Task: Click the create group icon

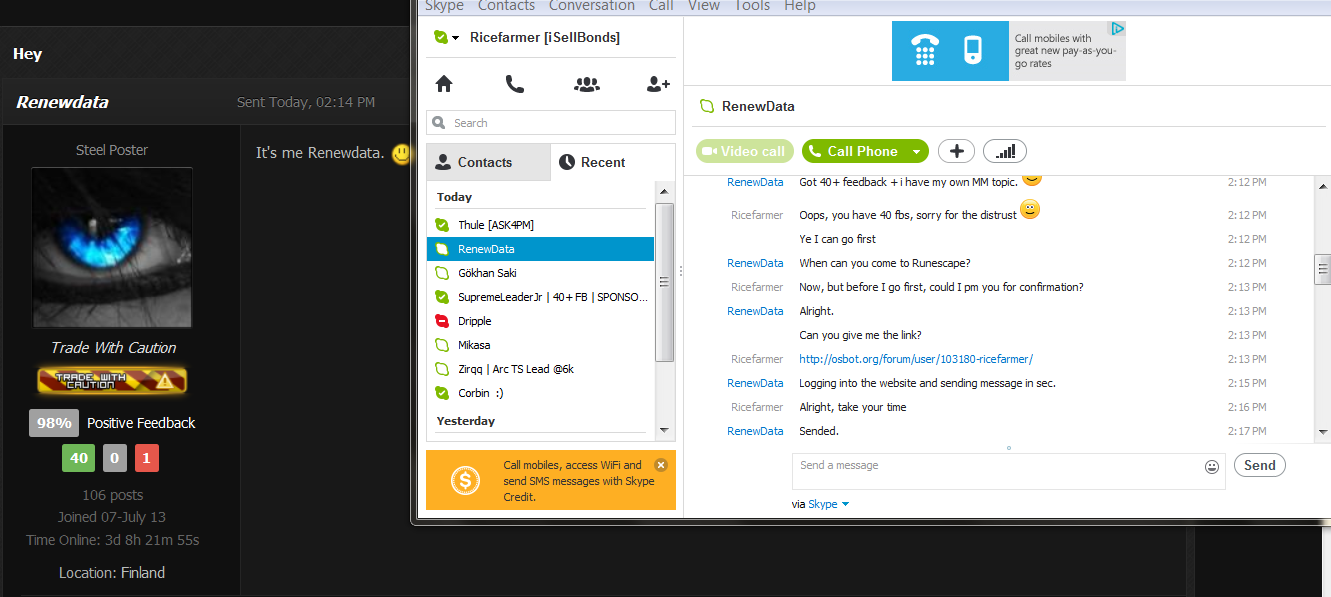Action: pos(587,84)
